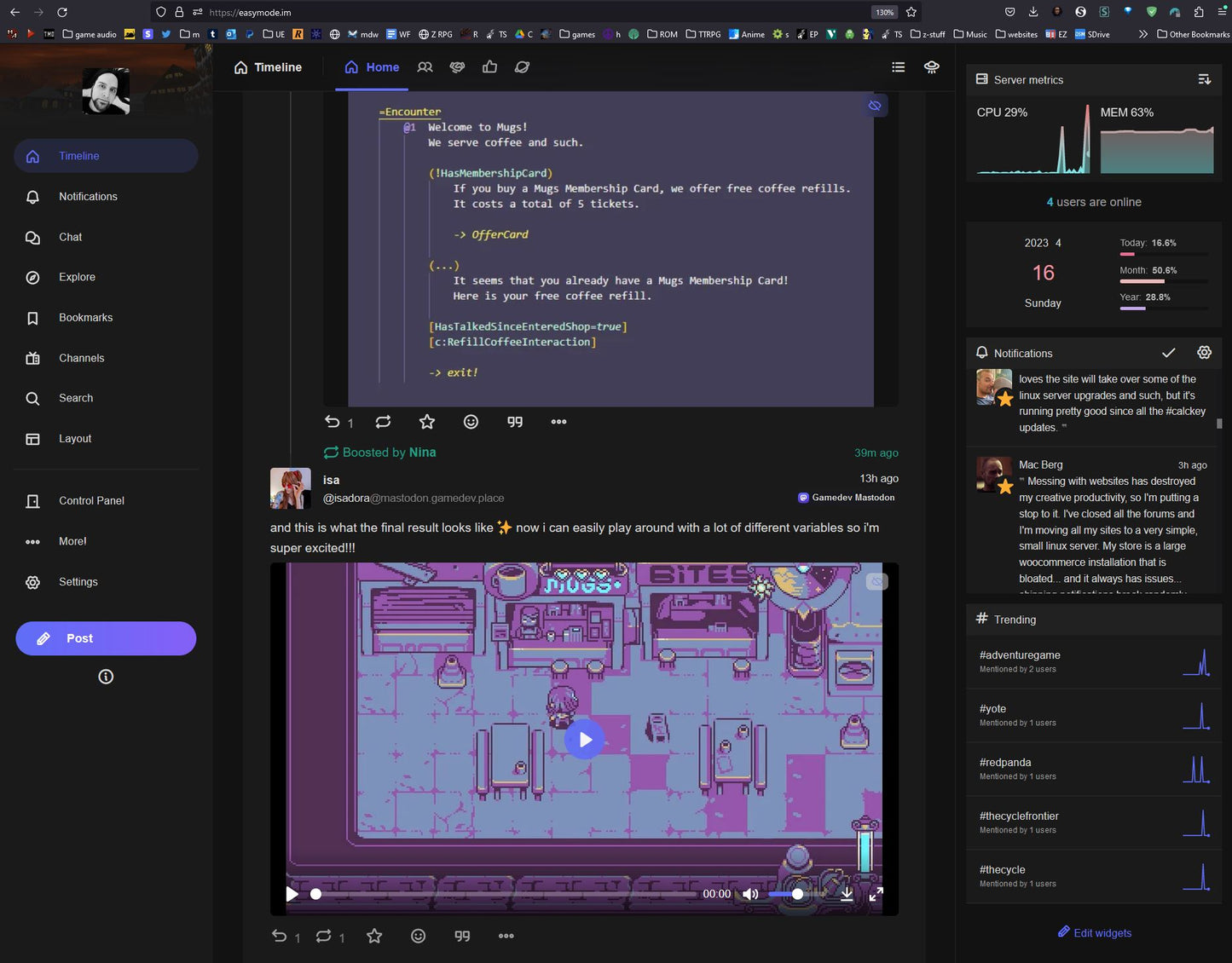Image resolution: width=1232 pixels, height=963 pixels.
Task: Open emoji reaction picker on isa's post
Action: click(x=418, y=936)
